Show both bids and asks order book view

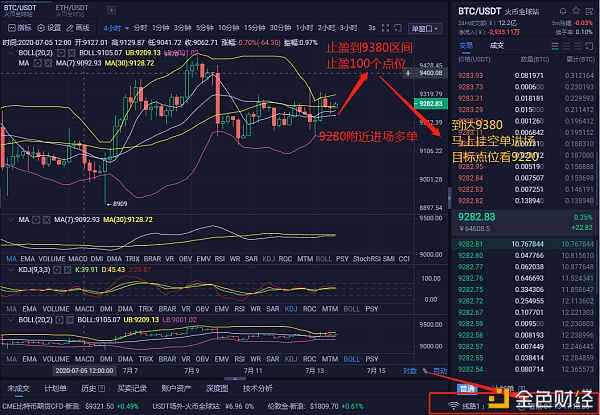[x=555, y=47]
